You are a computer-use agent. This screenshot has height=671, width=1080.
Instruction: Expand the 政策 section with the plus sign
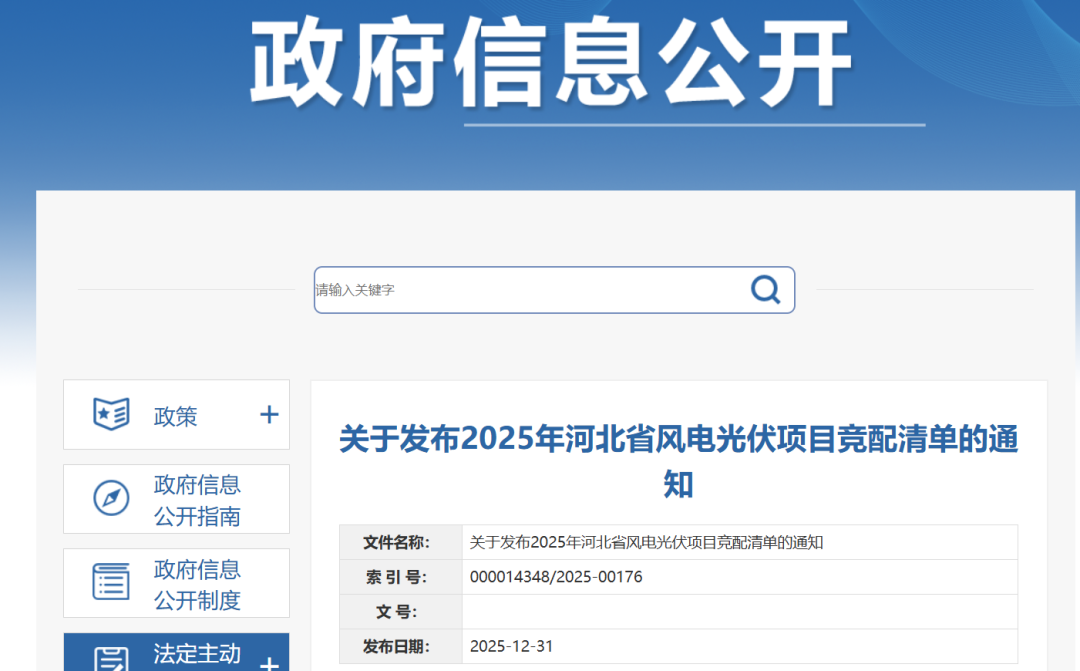(268, 413)
